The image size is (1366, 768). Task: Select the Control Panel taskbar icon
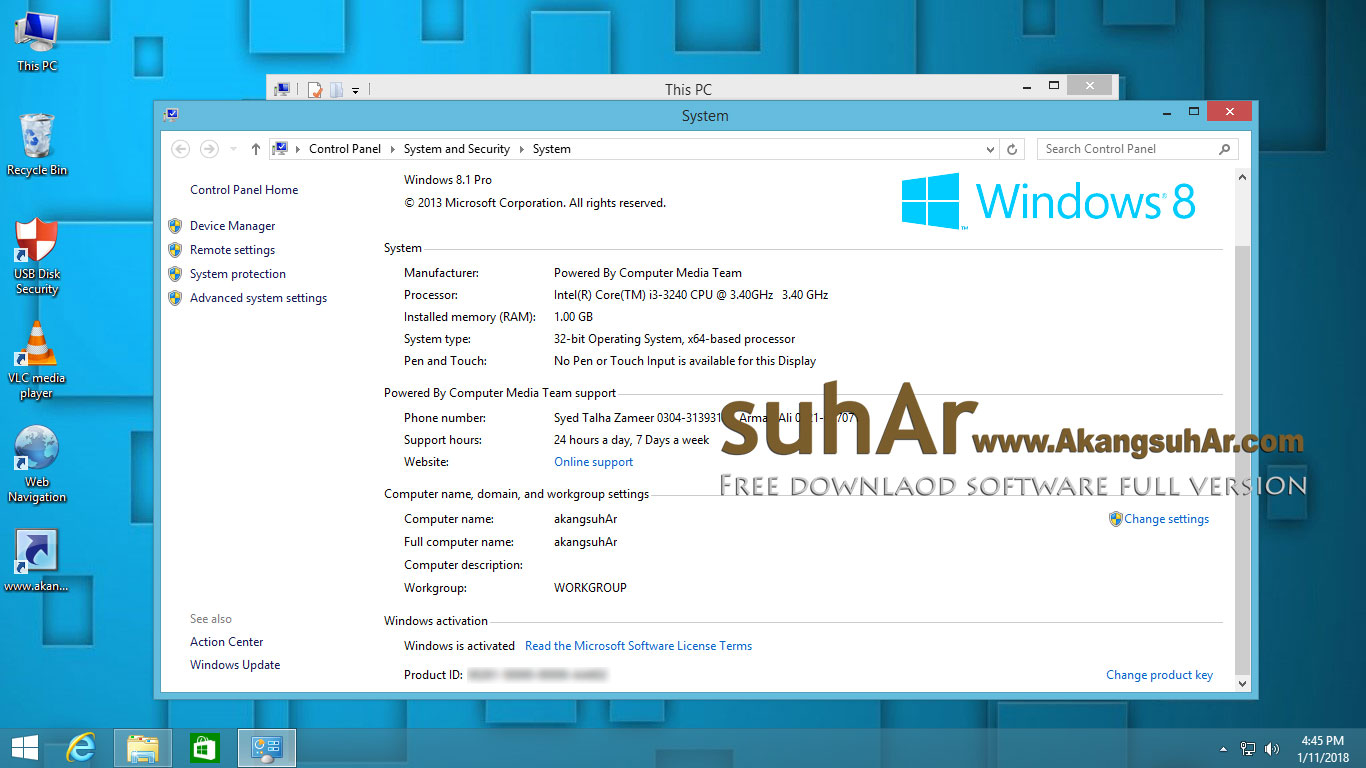click(267, 748)
